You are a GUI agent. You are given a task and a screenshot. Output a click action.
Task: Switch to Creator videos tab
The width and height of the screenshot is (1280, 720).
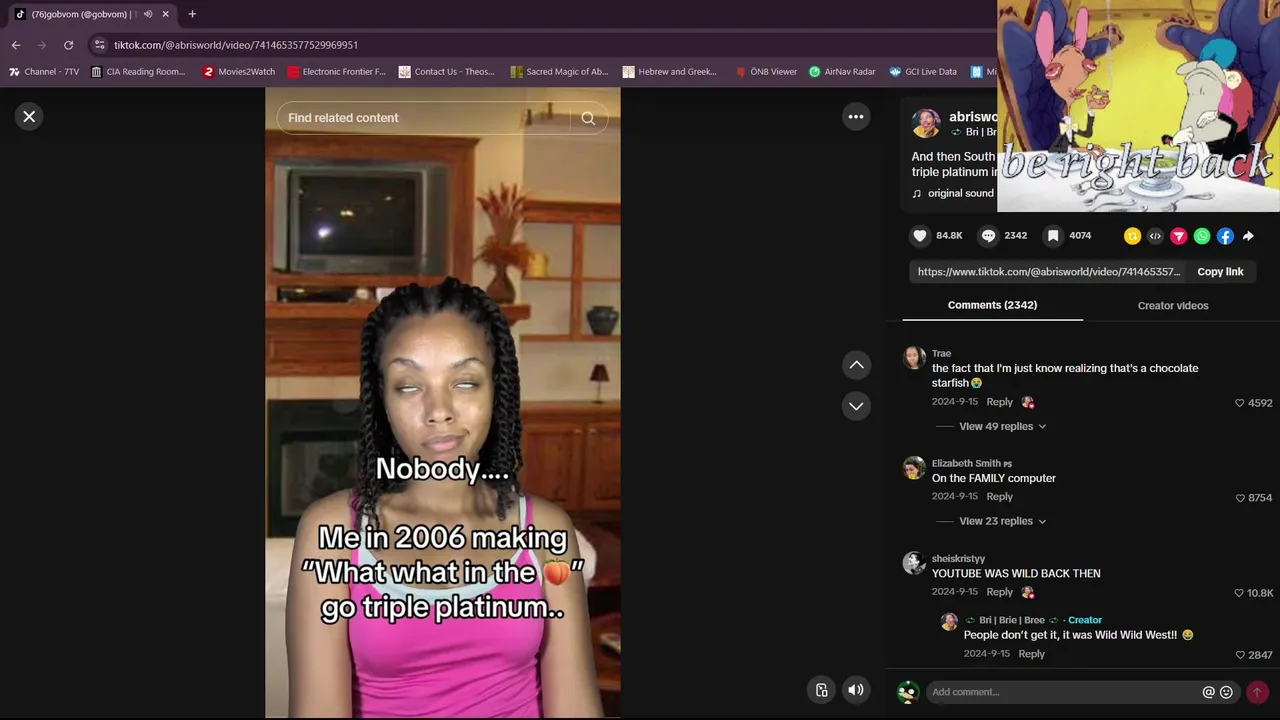tap(1173, 306)
